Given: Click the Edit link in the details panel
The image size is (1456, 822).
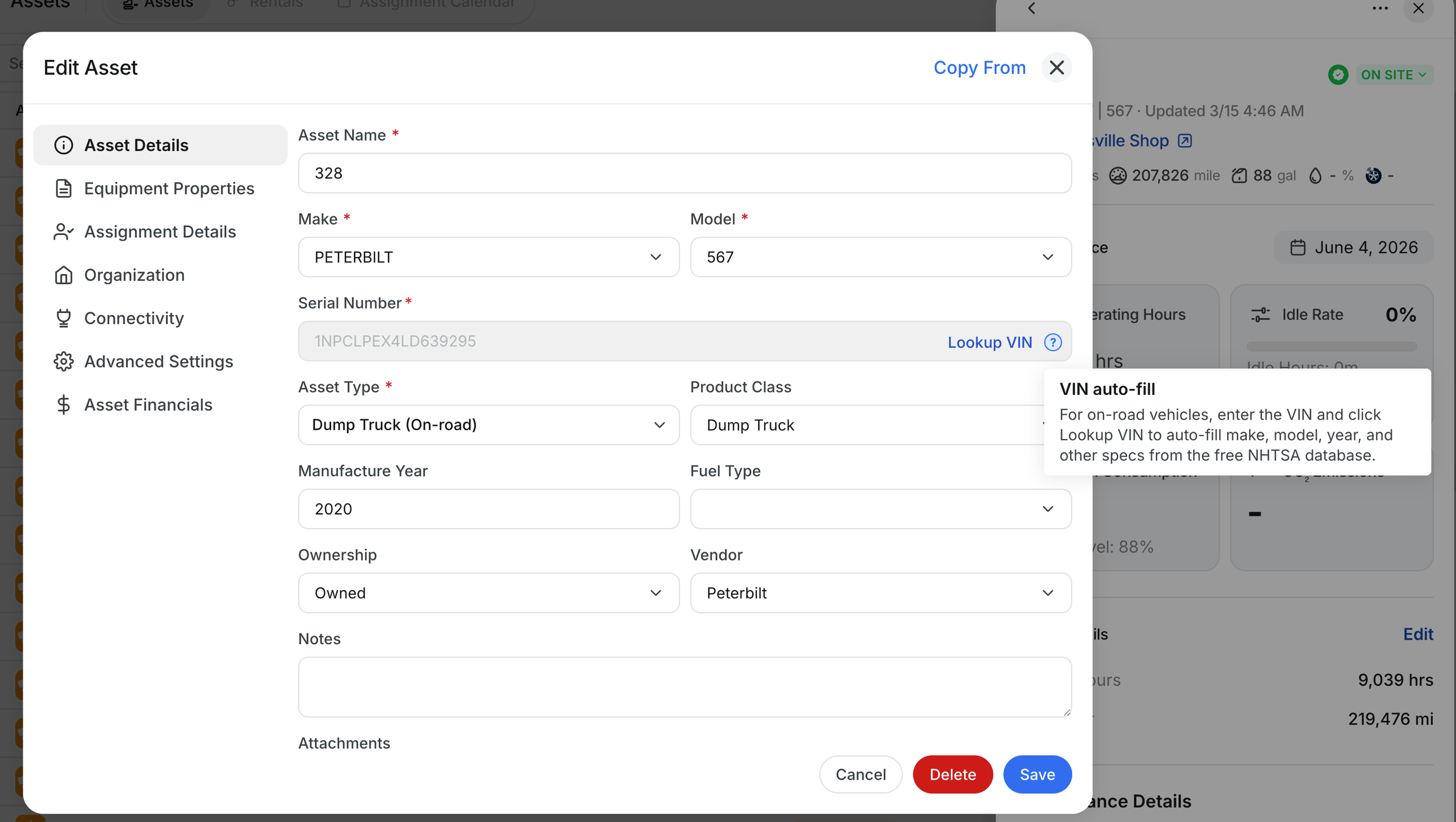Looking at the screenshot, I should 1418,634.
